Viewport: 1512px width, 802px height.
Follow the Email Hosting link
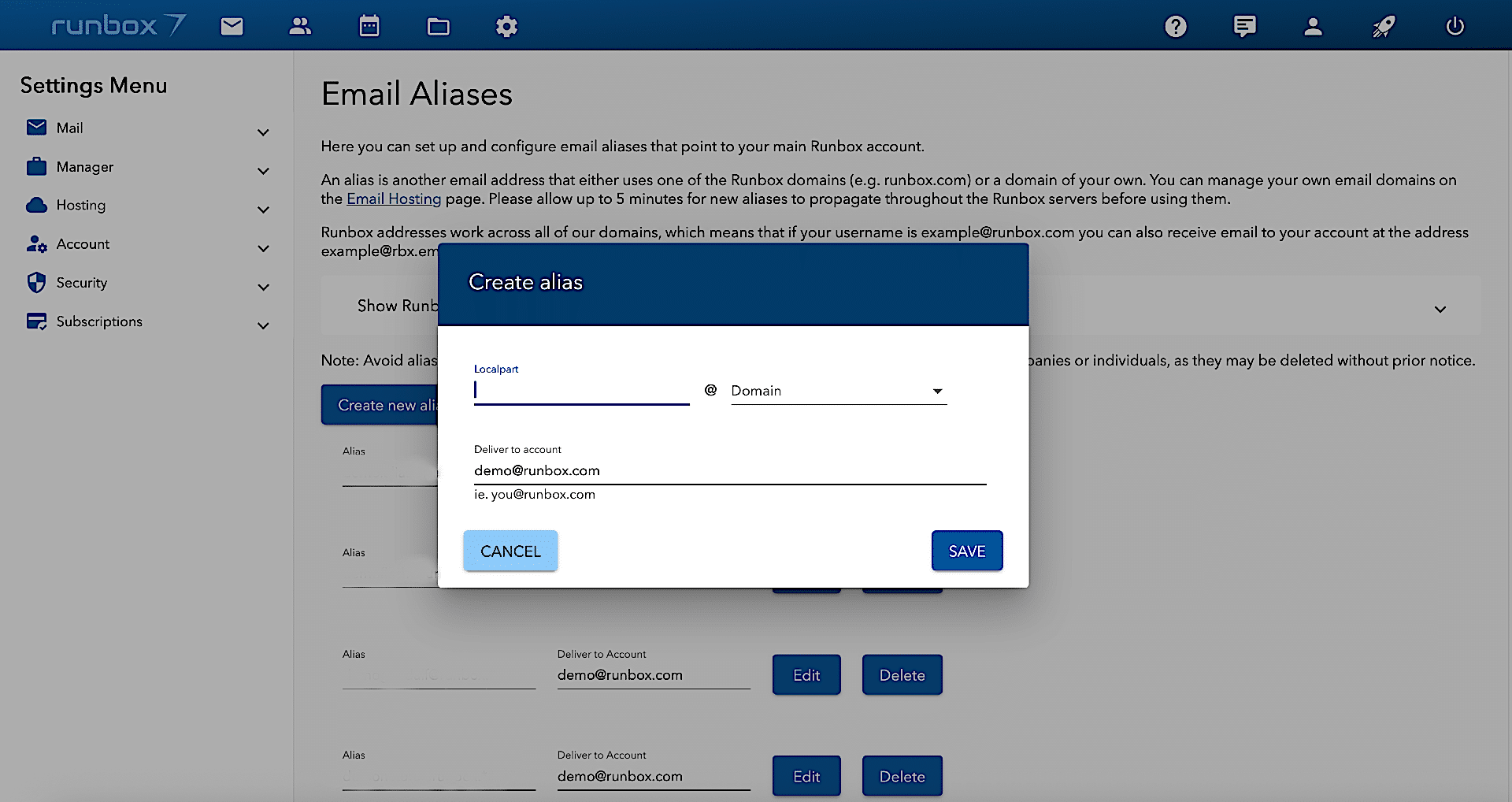(394, 199)
